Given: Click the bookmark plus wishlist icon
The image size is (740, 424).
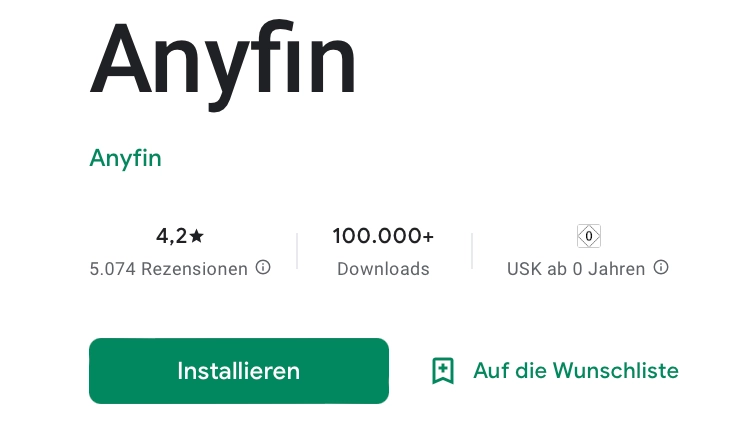Looking at the screenshot, I should click(443, 371).
